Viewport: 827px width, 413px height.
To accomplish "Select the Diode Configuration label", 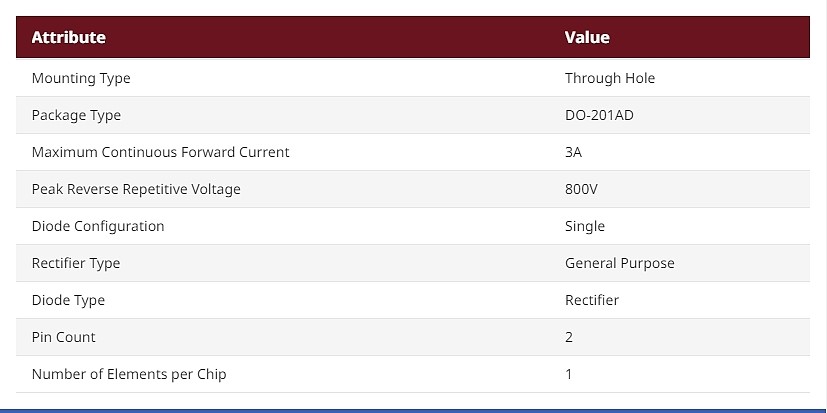I will (x=98, y=226).
